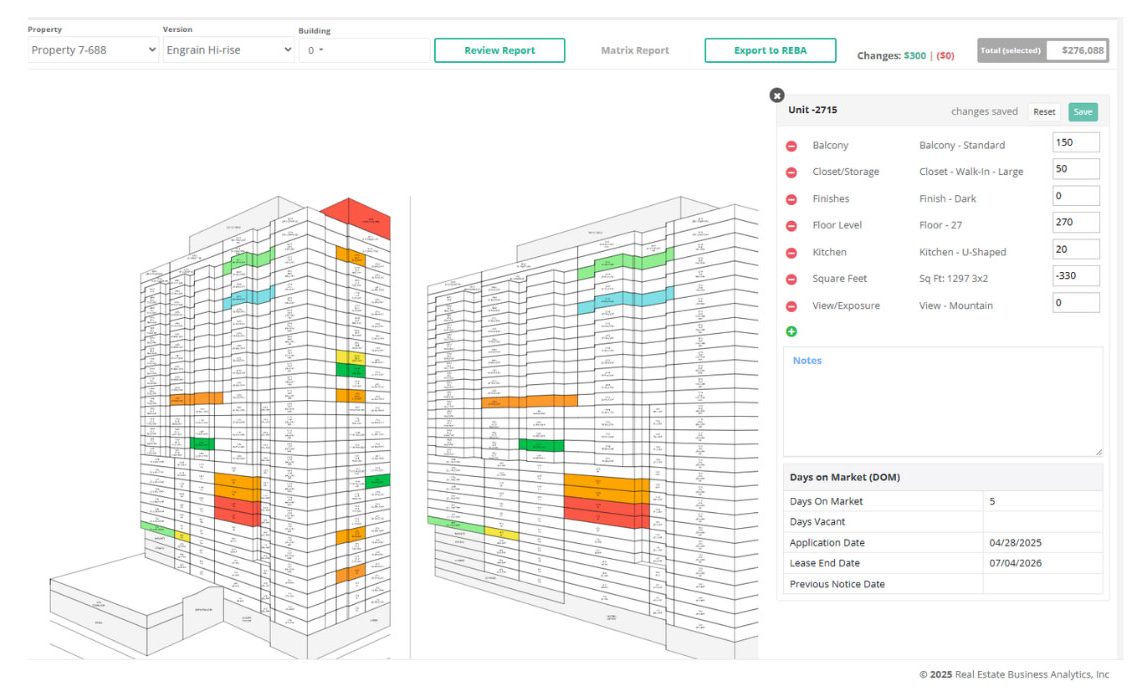The image size is (1138, 700).
Task: Click the Changes $300 amount
Action: 914,56
